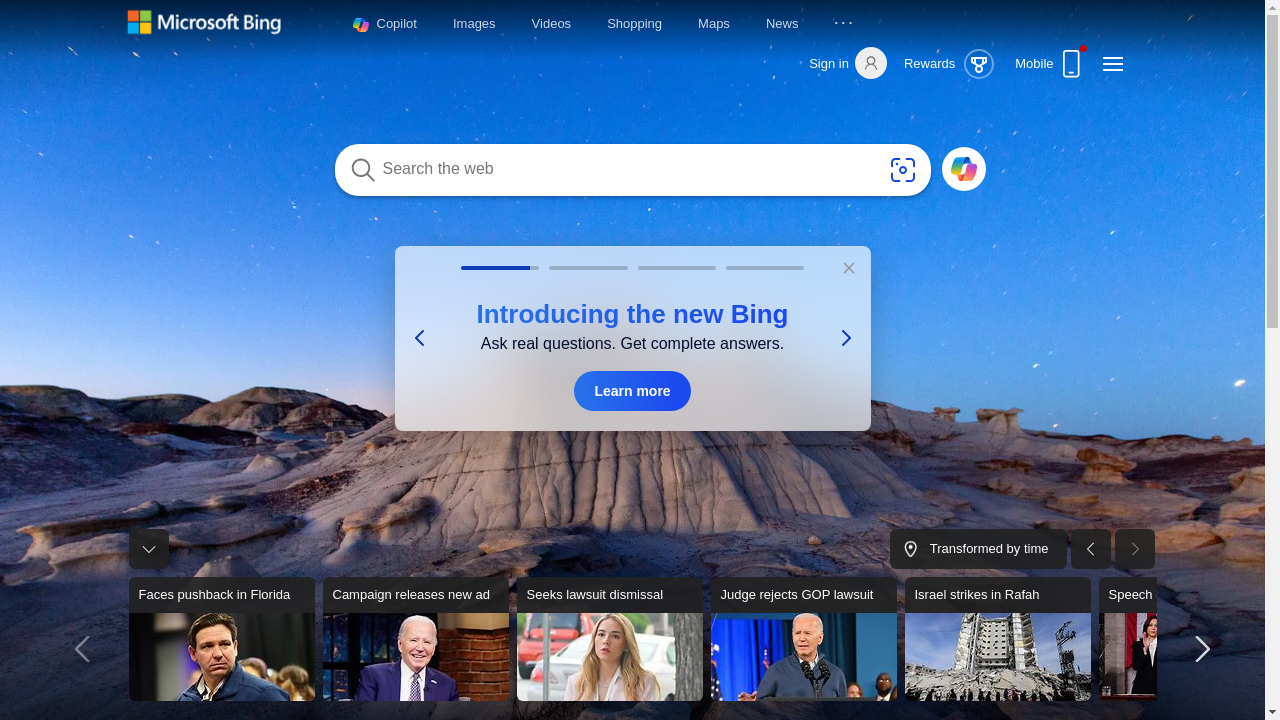Click the Rewards trophy icon

click(x=978, y=64)
